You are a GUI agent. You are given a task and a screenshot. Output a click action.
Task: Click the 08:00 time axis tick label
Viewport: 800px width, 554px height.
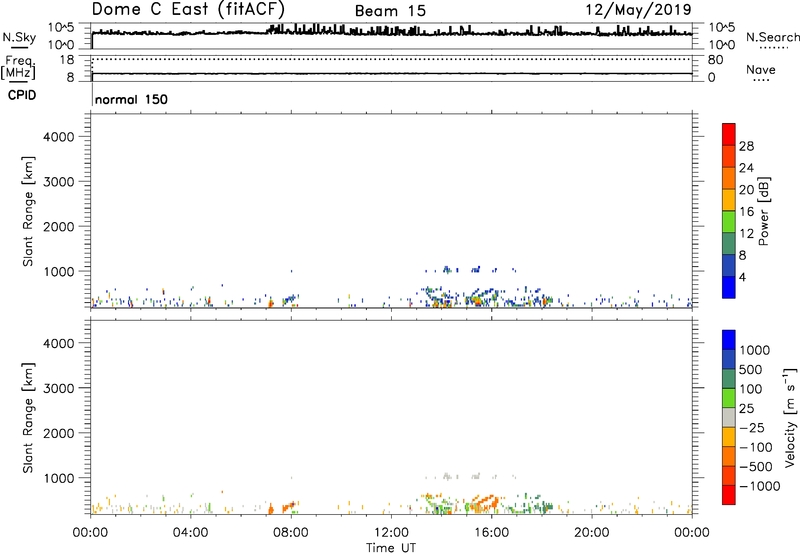(x=290, y=533)
